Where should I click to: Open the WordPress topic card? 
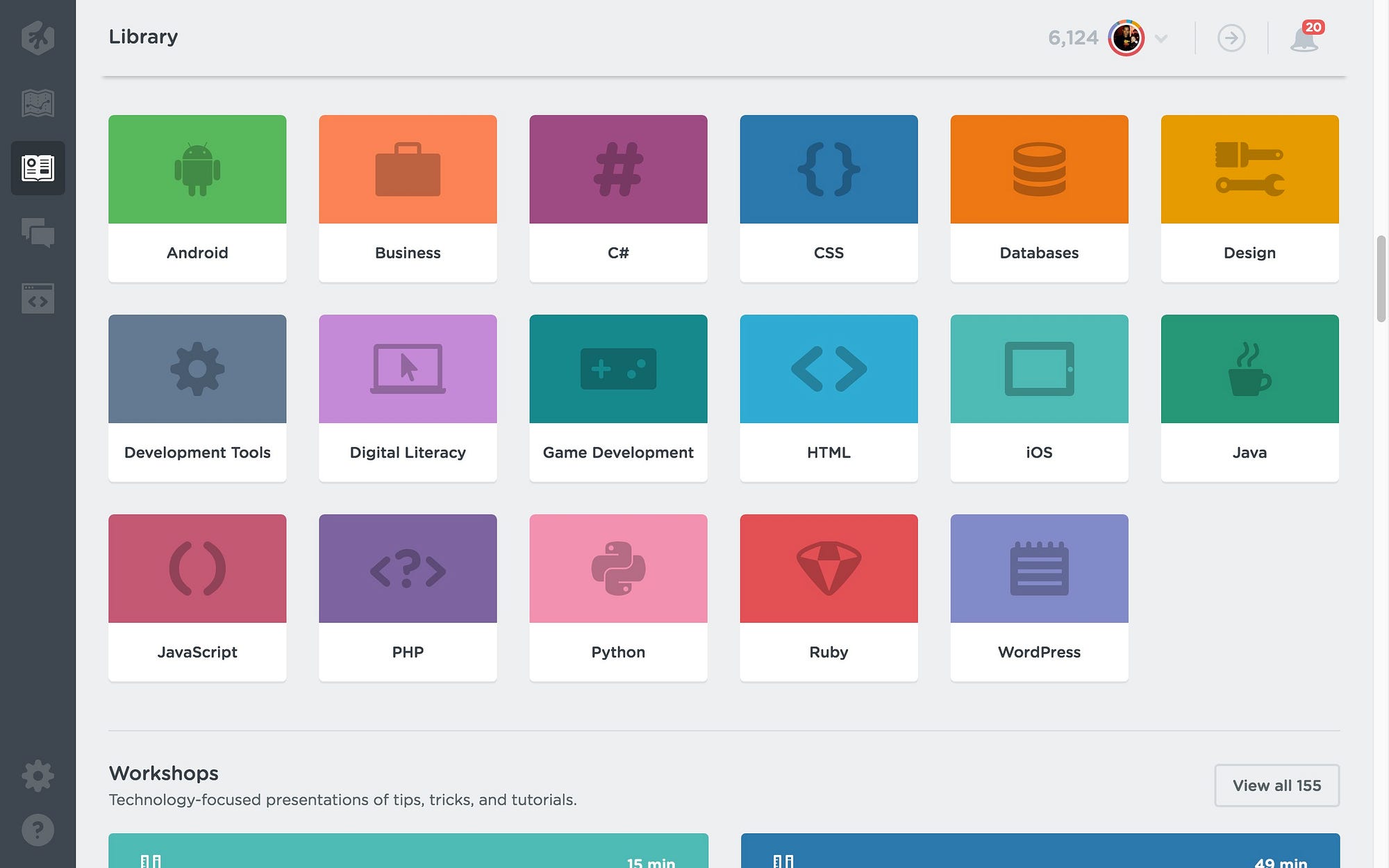[1039, 597]
